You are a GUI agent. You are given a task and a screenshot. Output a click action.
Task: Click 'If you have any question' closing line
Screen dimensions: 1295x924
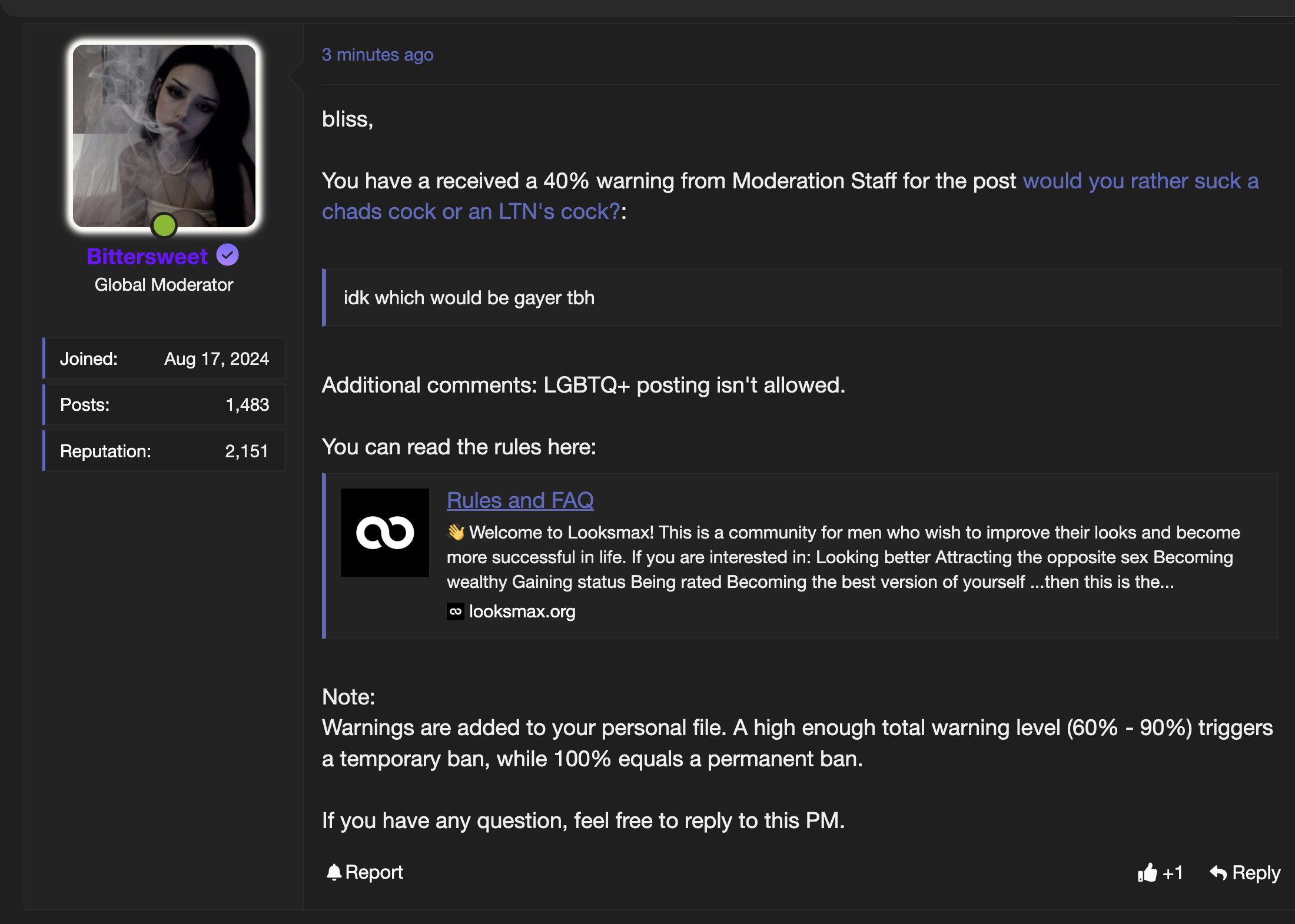(583, 821)
